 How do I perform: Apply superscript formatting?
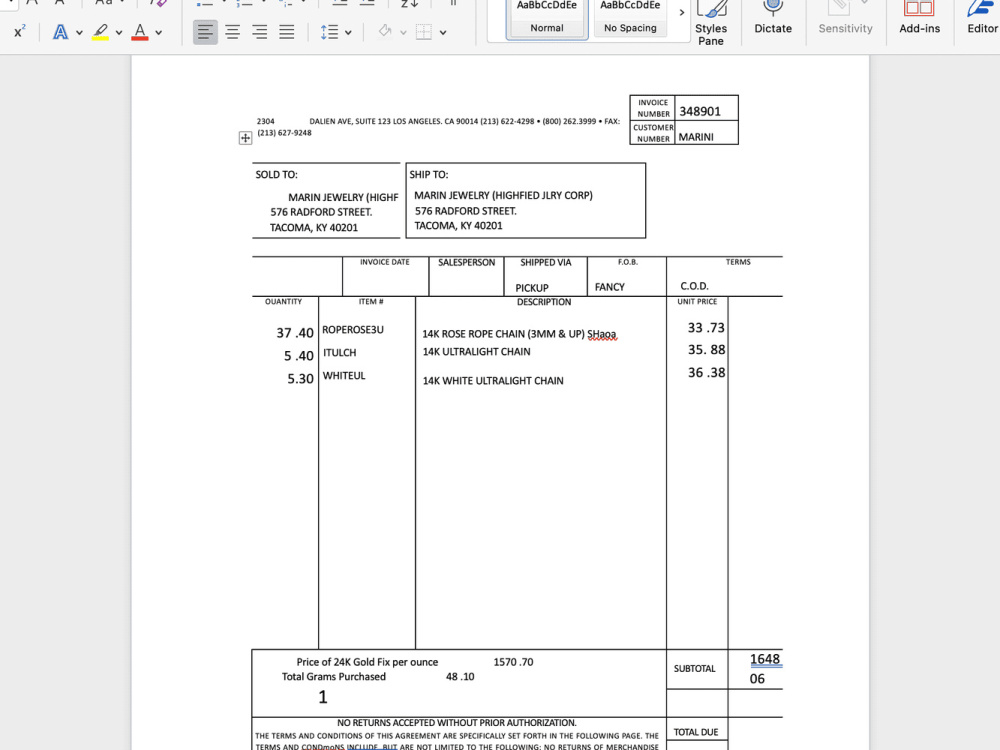click(20, 31)
